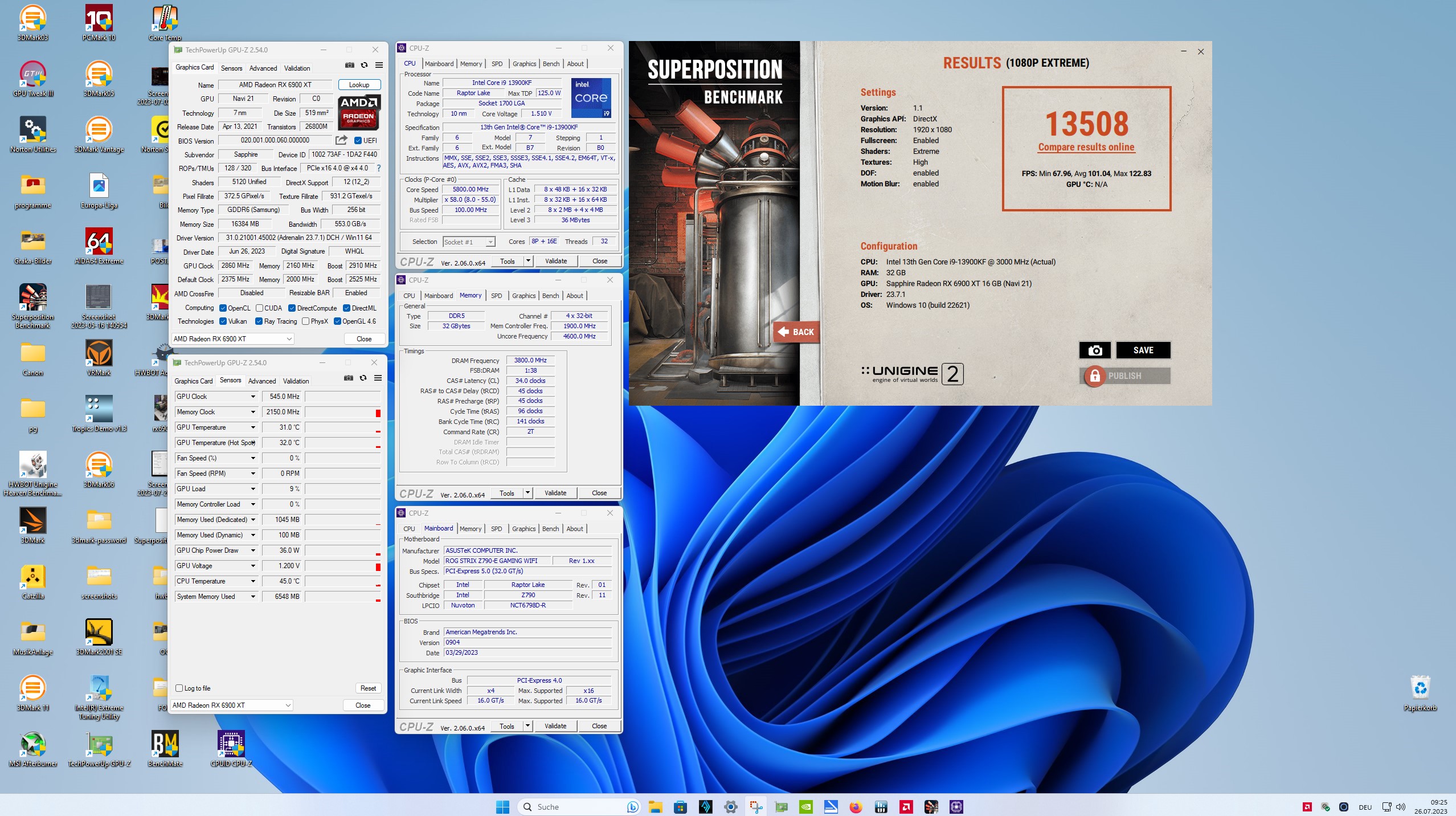
Task: Toggle the Ray Tracing checkbox
Action: [259, 321]
